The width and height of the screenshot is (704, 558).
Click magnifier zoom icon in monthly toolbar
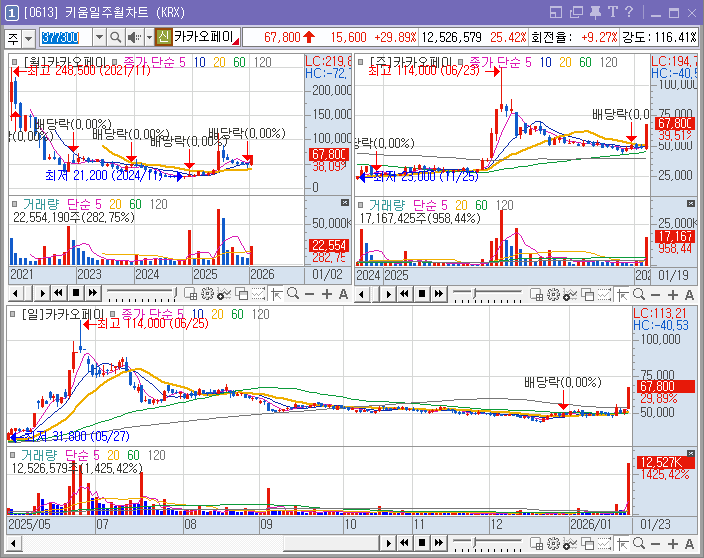(x=293, y=294)
